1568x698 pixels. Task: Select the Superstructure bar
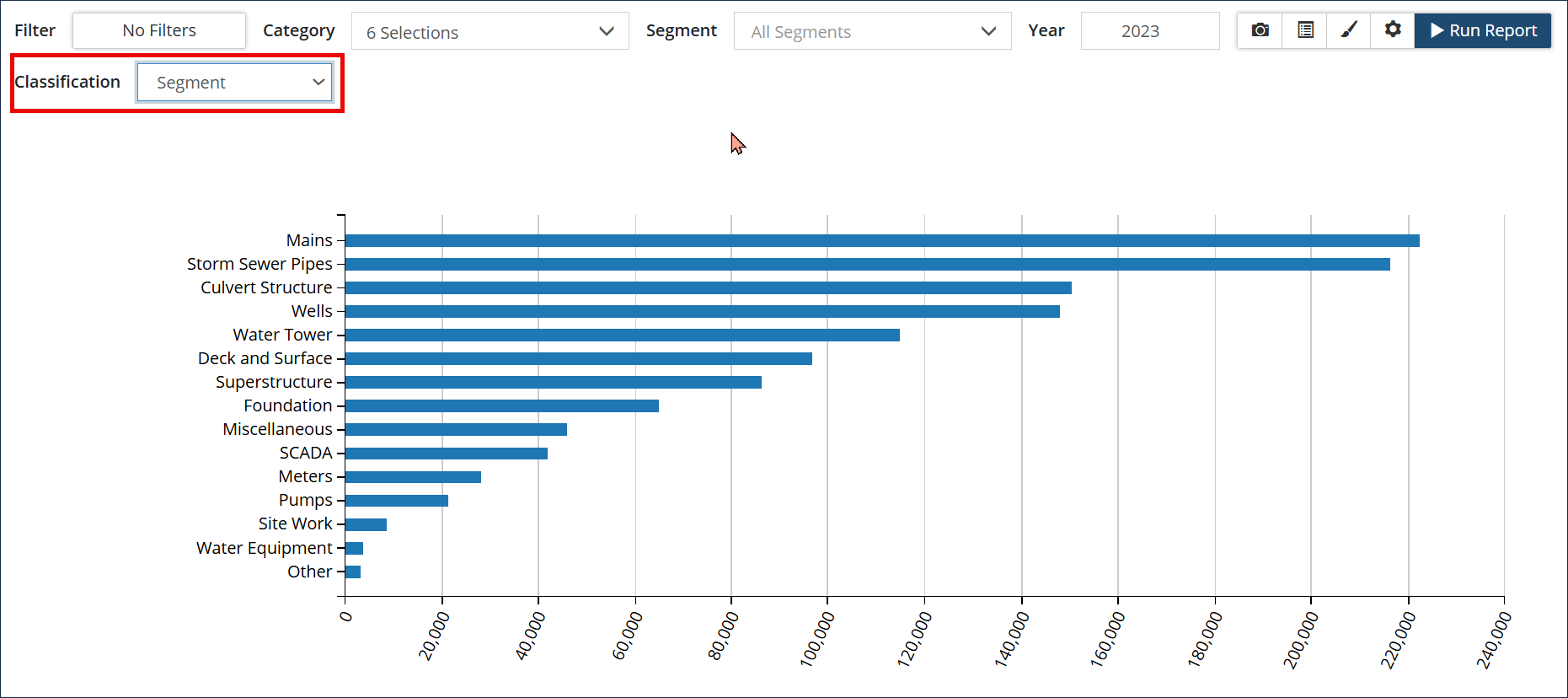point(553,383)
